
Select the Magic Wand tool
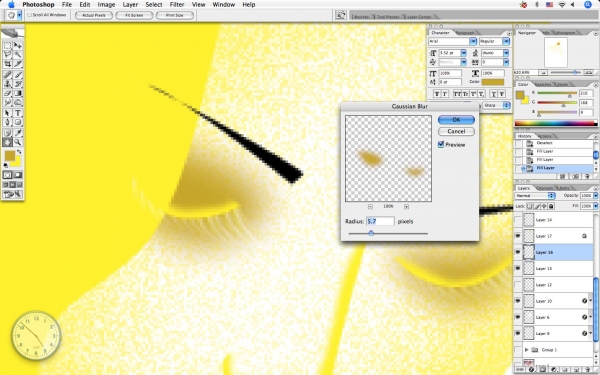[x=18, y=55]
